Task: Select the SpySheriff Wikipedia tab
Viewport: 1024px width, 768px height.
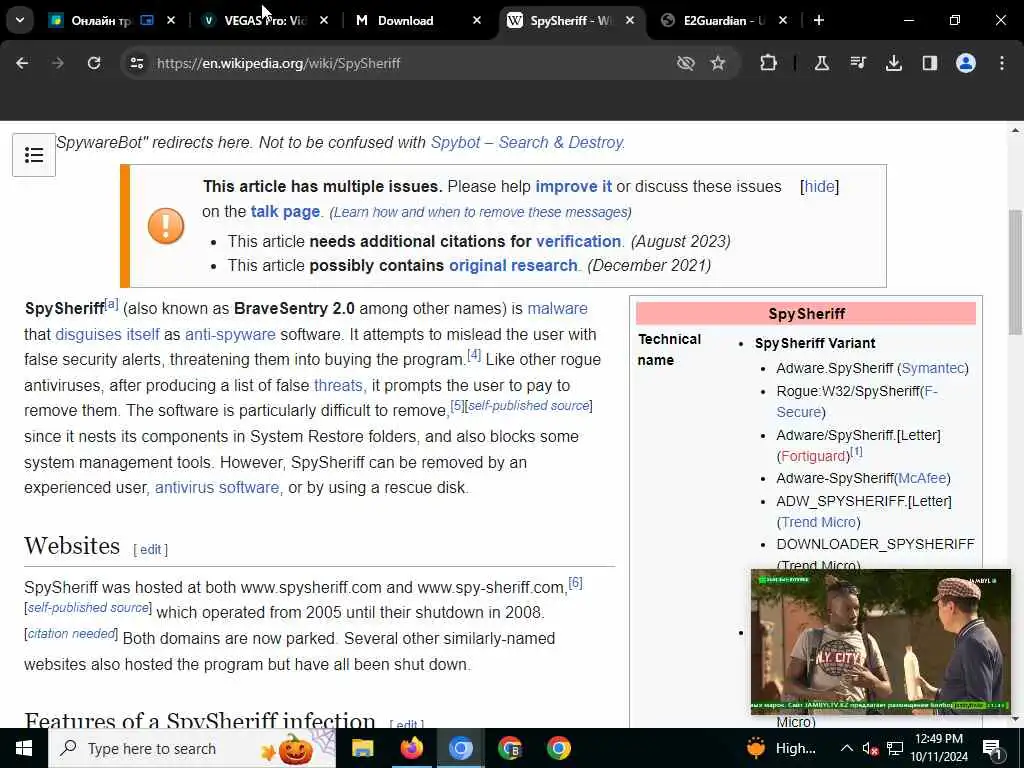Action: click(x=570, y=21)
